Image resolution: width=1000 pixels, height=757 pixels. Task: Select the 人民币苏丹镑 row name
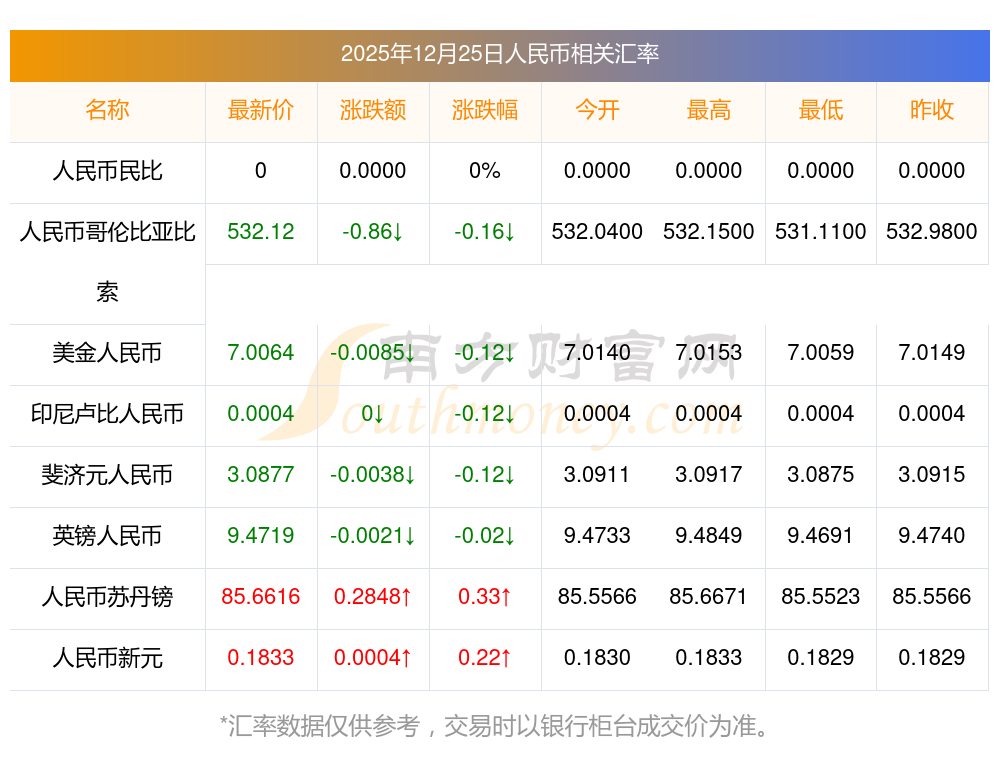[107, 597]
